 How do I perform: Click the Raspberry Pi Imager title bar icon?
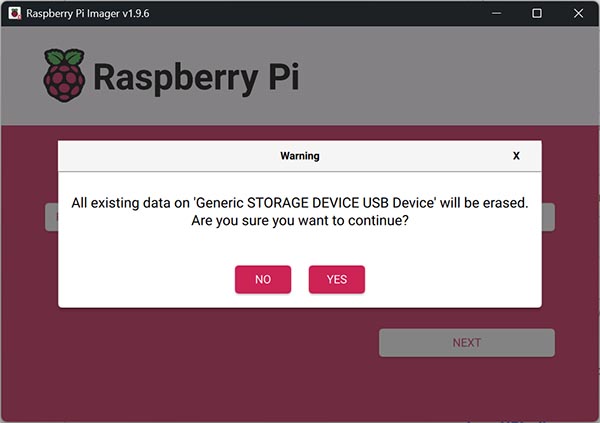tap(15, 13)
